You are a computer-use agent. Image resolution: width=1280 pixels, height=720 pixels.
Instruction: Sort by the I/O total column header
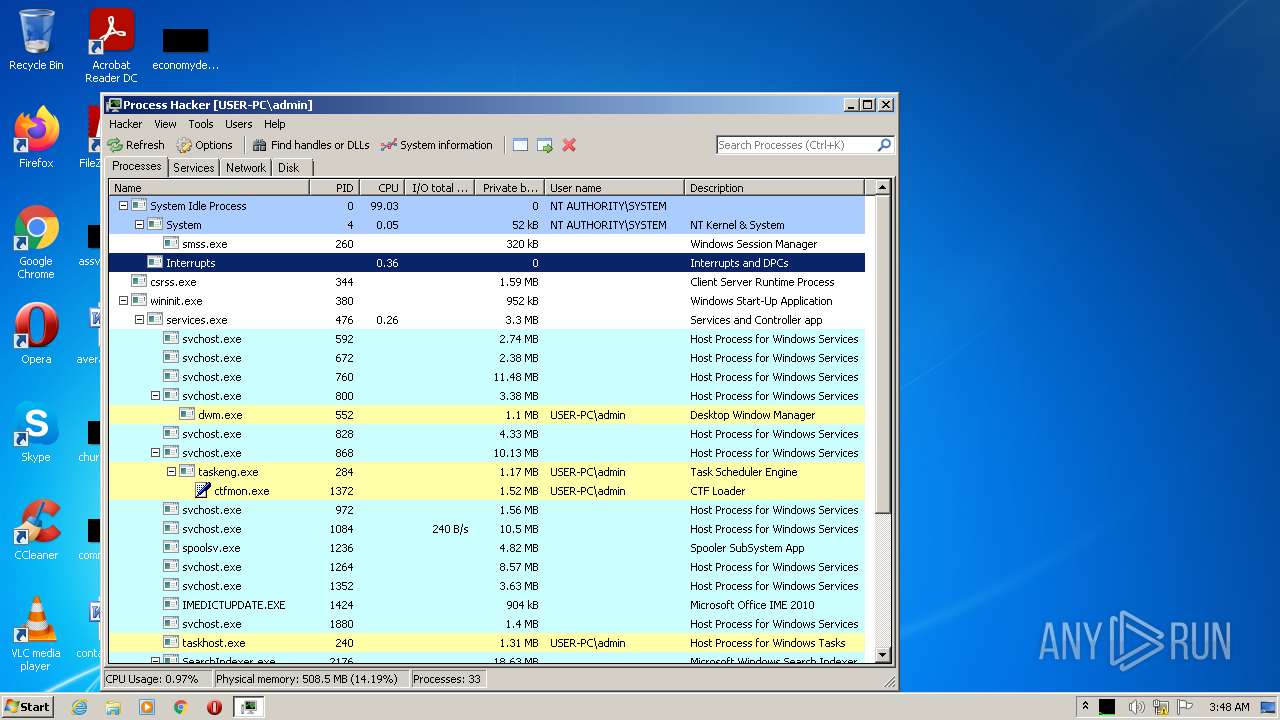(x=439, y=188)
